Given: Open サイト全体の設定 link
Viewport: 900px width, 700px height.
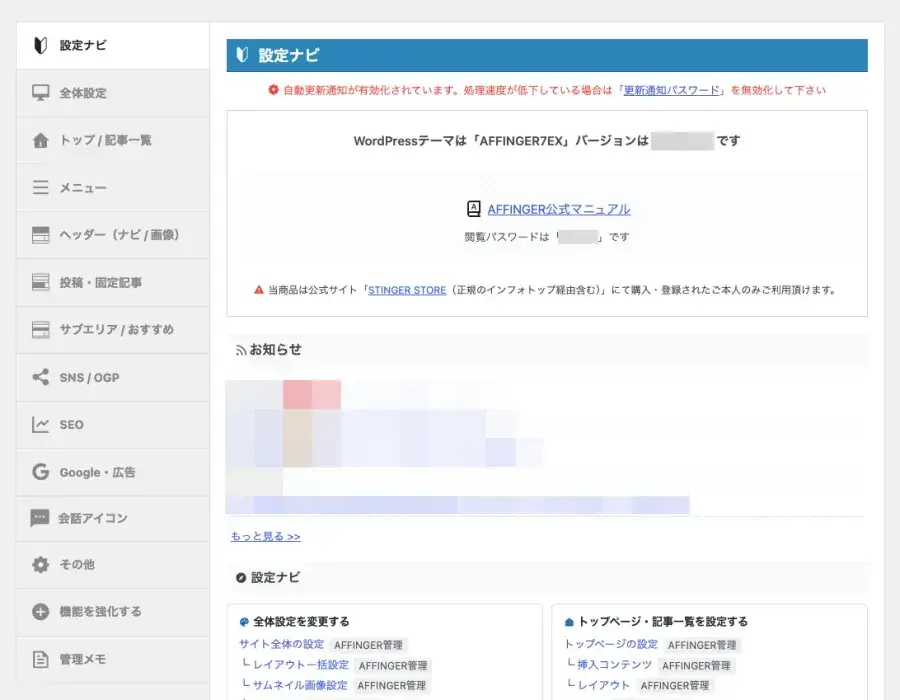Looking at the screenshot, I should [x=281, y=644].
